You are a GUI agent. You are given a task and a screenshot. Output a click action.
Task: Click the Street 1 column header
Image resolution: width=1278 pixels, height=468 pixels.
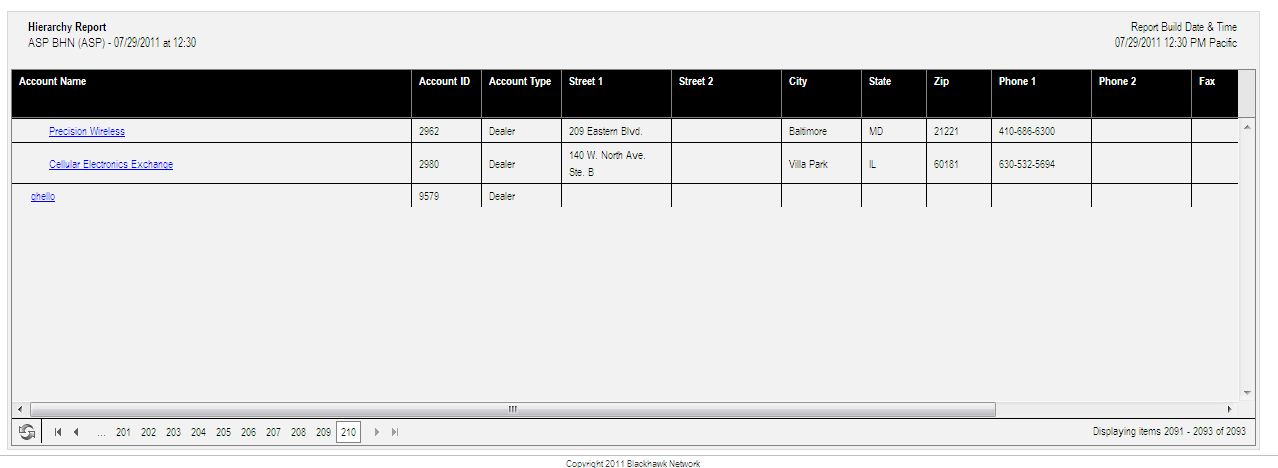pyautogui.click(x=616, y=93)
